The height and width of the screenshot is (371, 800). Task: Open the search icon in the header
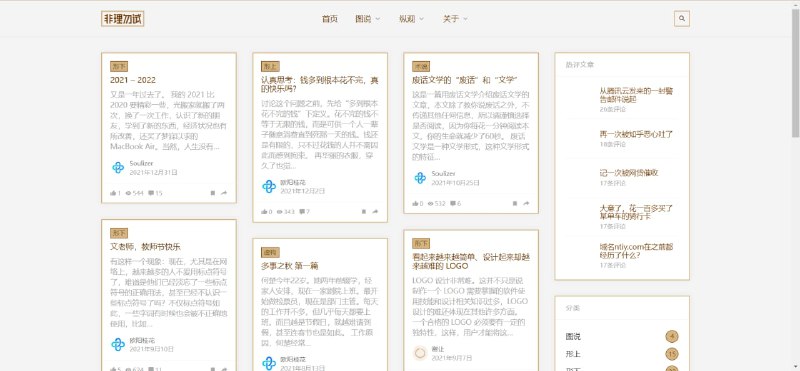[x=682, y=19]
